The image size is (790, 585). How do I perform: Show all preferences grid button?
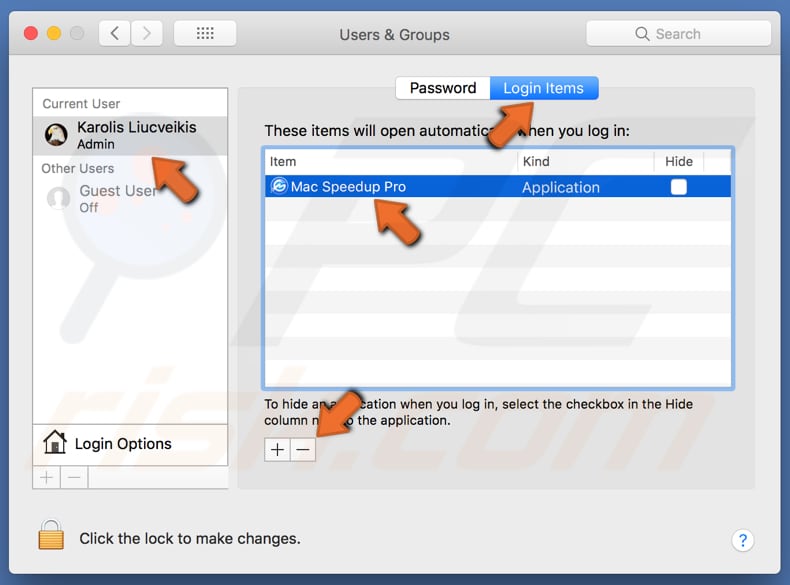click(205, 34)
